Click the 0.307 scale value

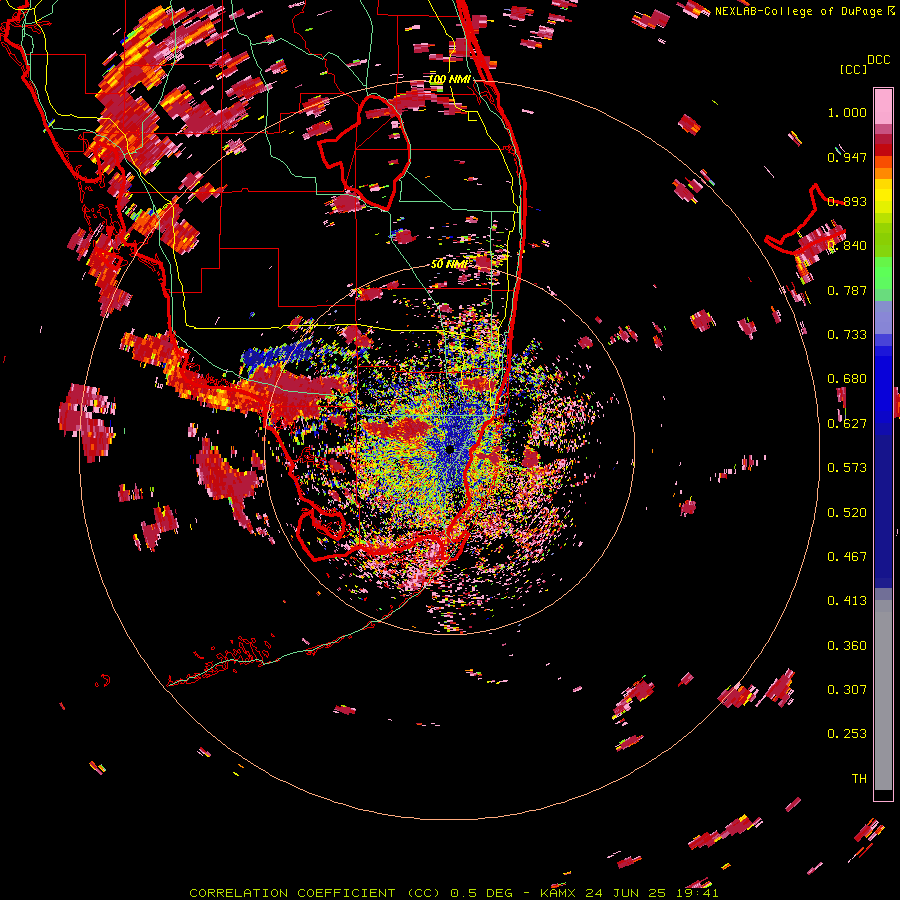[847, 690]
